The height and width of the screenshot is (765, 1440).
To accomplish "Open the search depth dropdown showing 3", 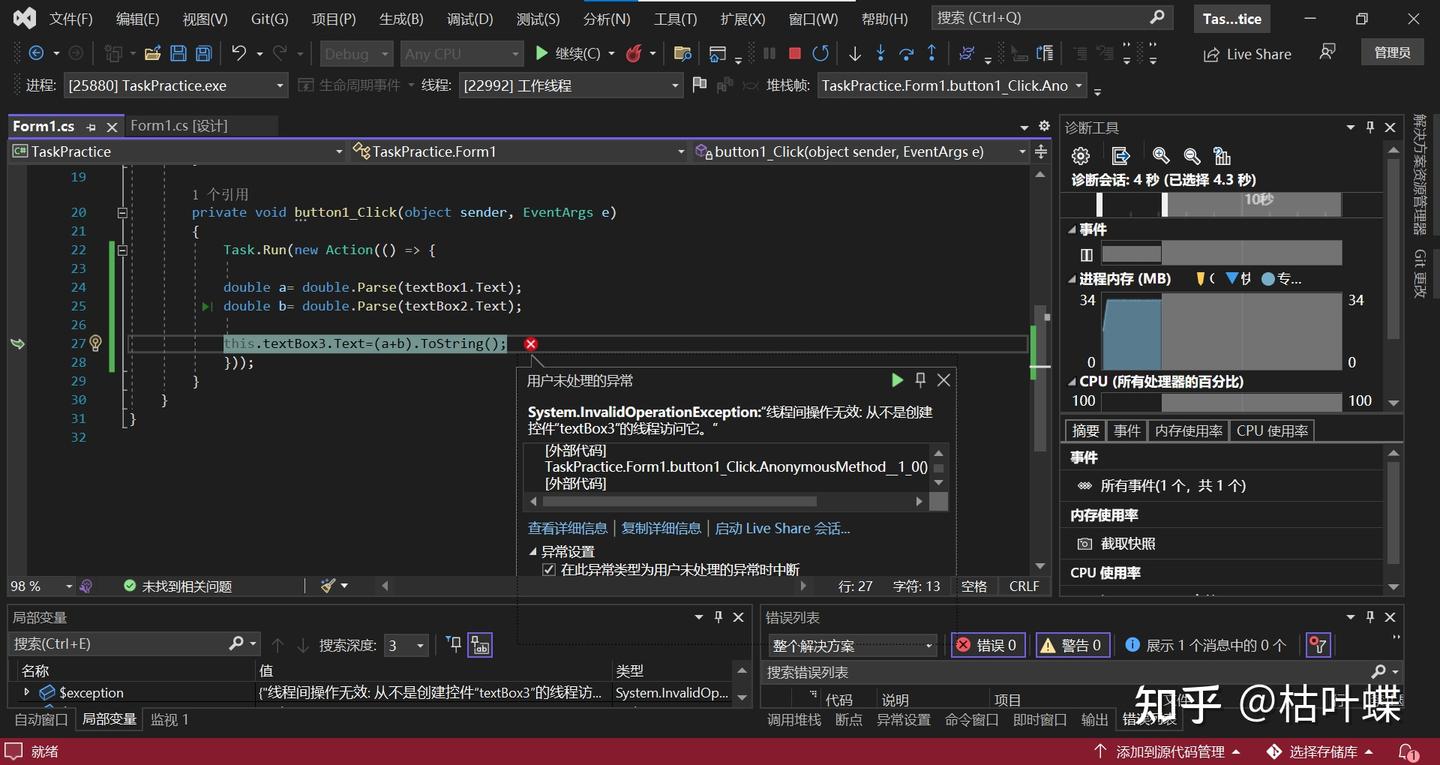I will [x=407, y=645].
